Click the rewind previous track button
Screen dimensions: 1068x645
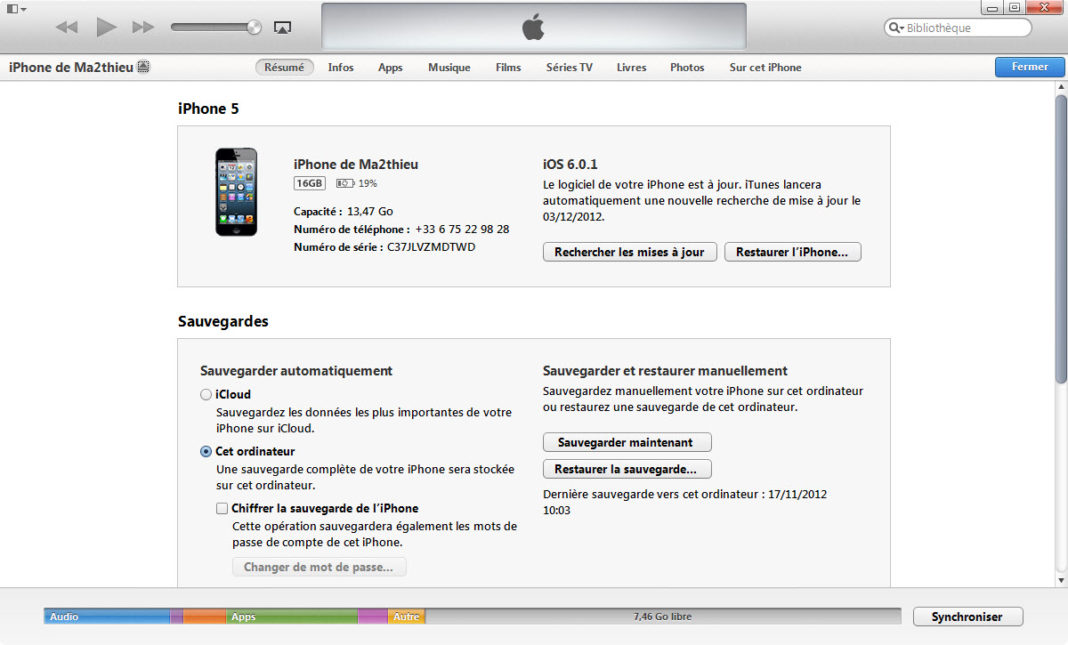click(66, 27)
